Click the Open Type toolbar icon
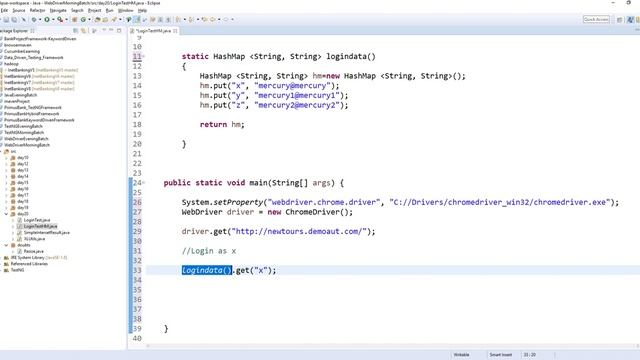 tap(97, 19)
